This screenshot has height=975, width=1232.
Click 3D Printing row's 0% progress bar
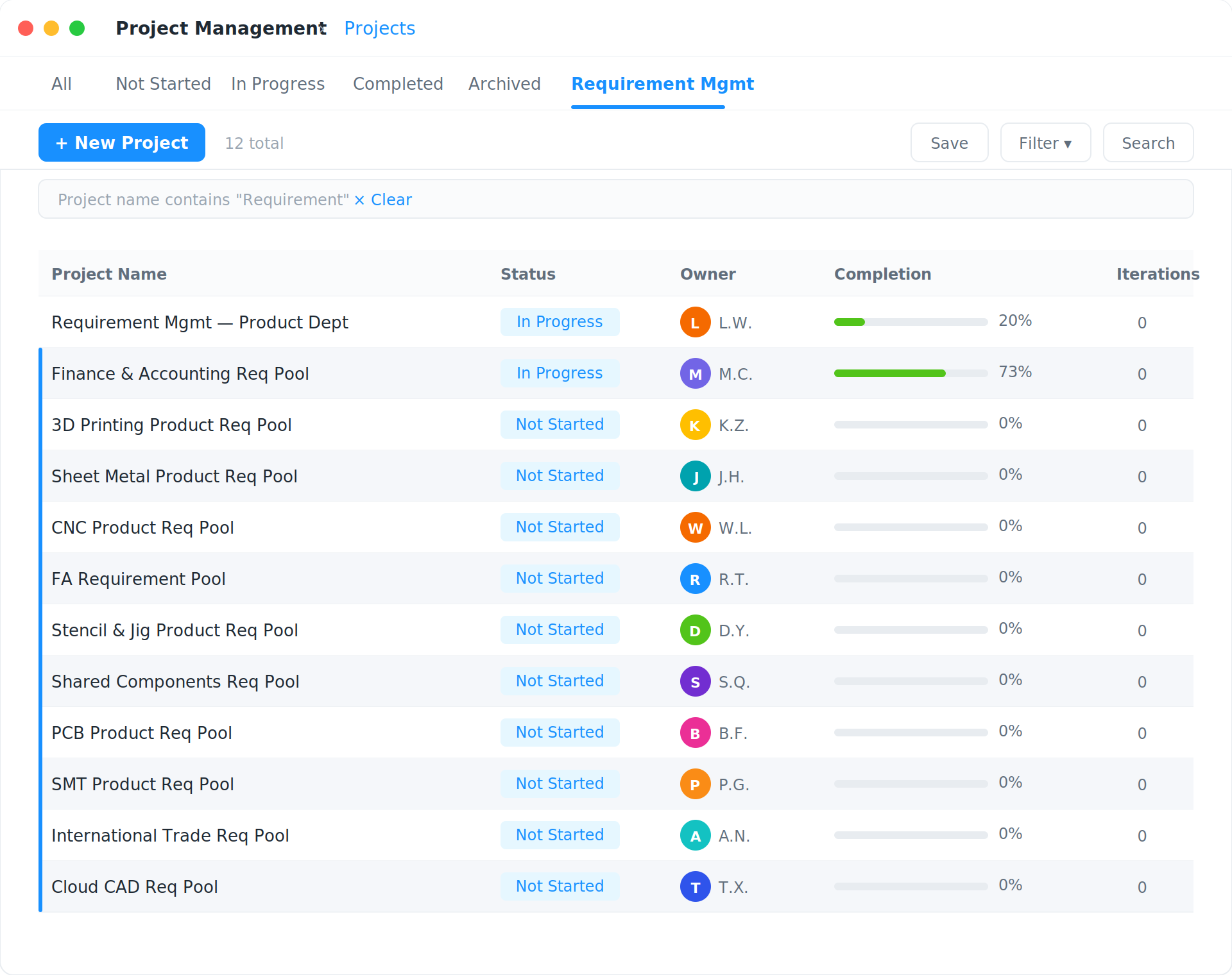pyautogui.click(x=911, y=425)
